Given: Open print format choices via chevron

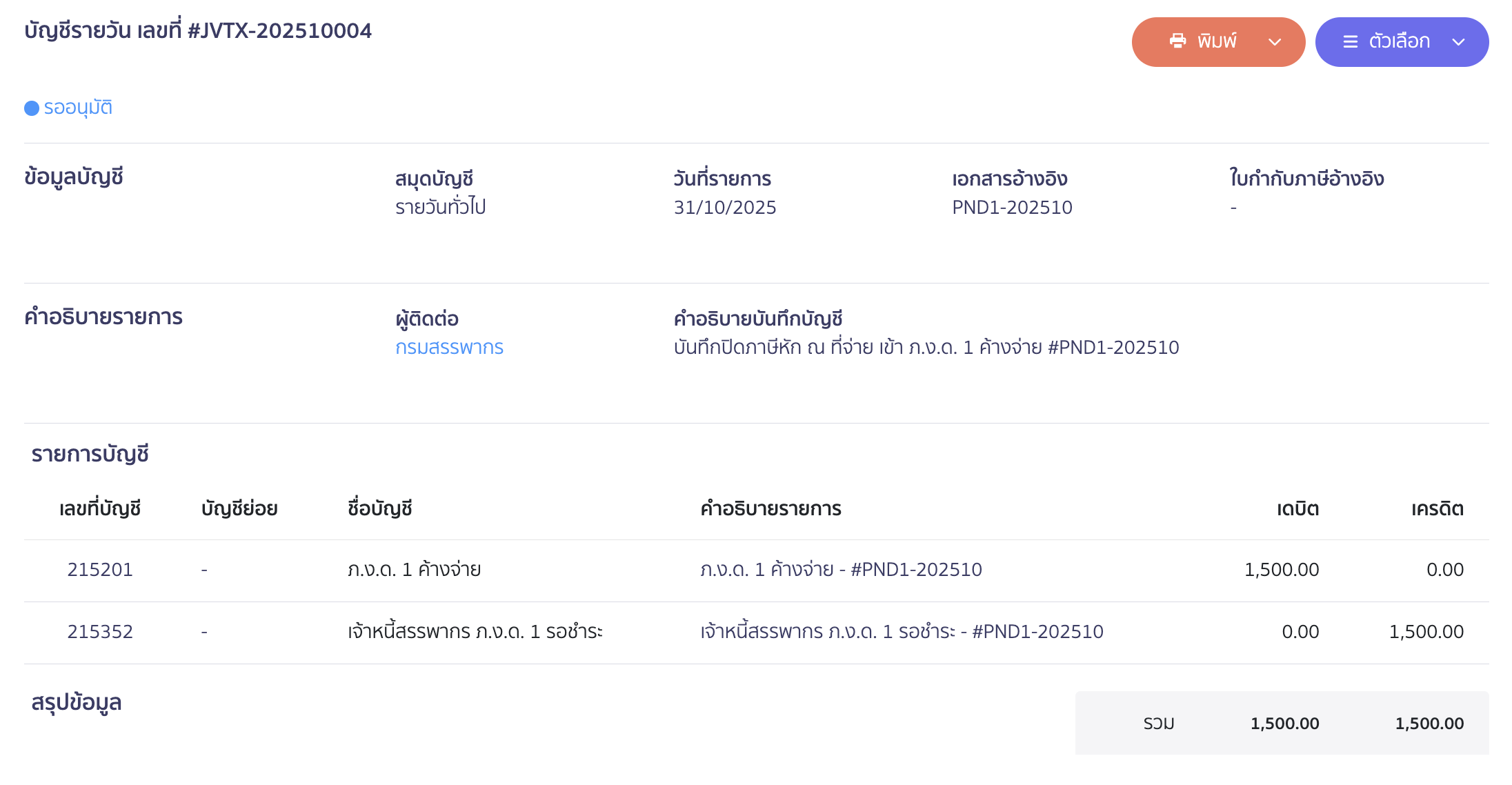Looking at the screenshot, I should pos(1273,41).
